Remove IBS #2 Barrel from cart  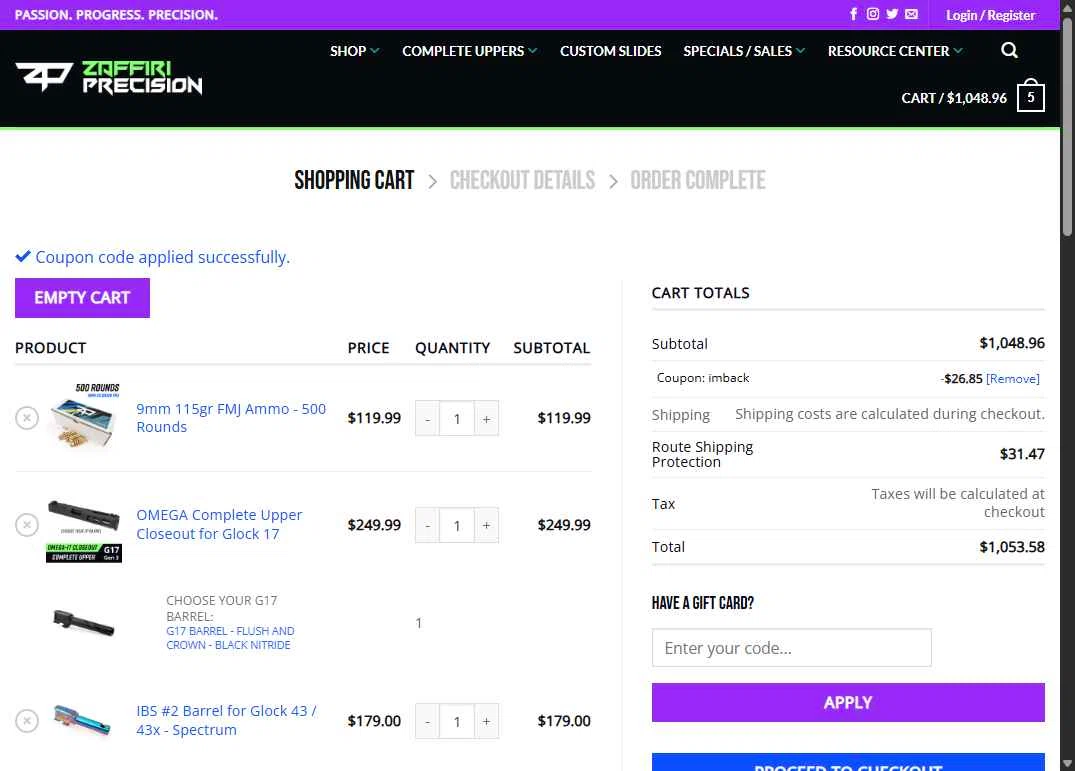click(27, 721)
